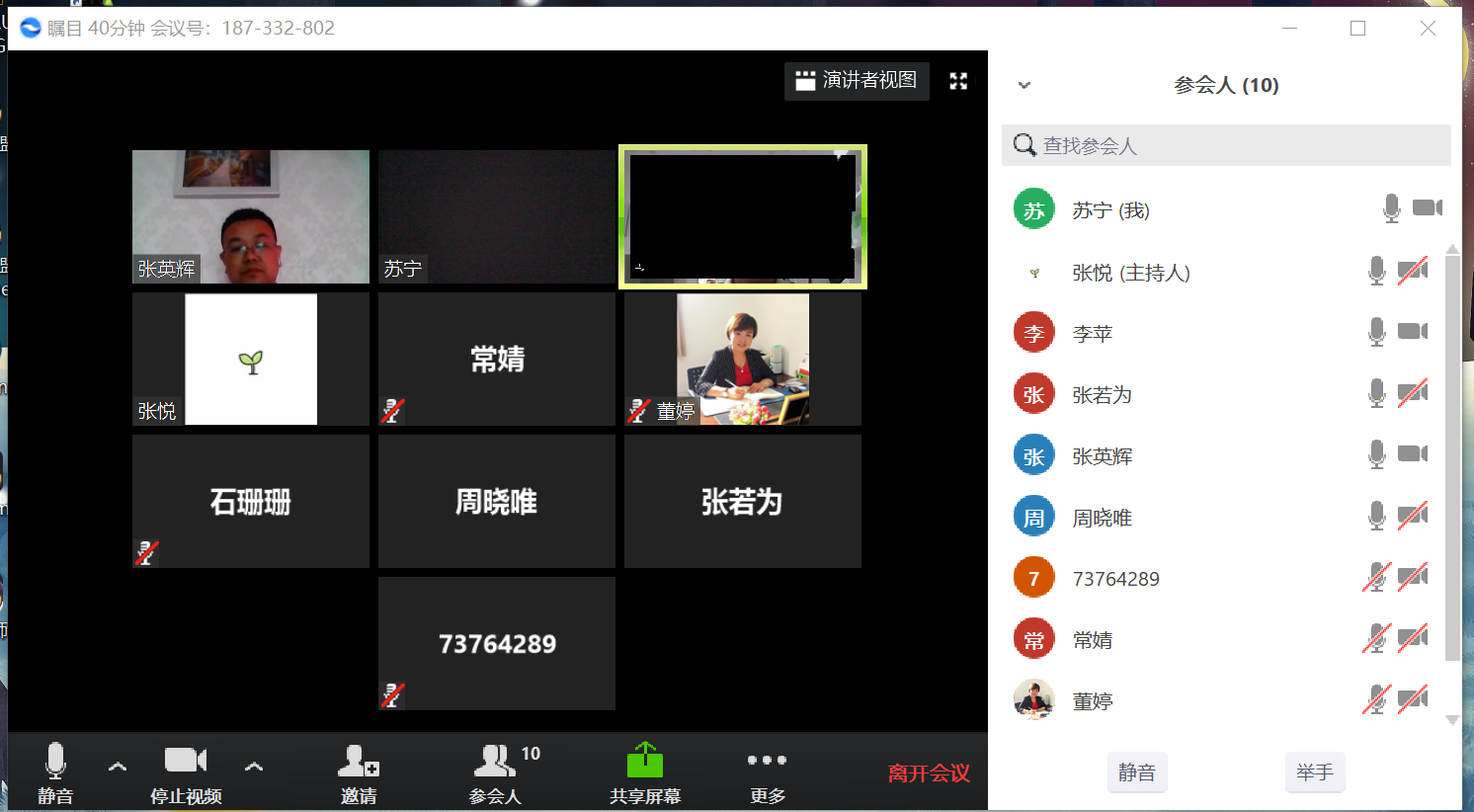Raise hand with the 举手 button
1474x812 pixels.
(x=1315, y=772)
